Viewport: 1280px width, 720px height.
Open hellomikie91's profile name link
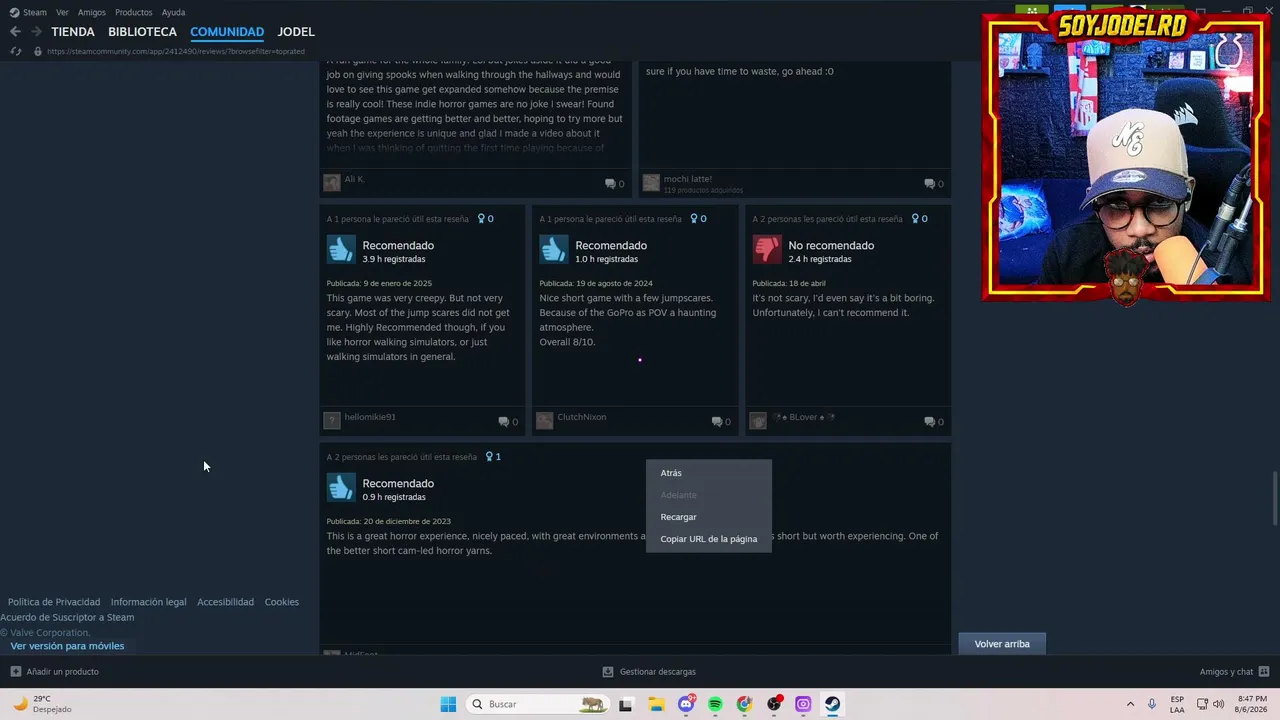tap(370, 417)
